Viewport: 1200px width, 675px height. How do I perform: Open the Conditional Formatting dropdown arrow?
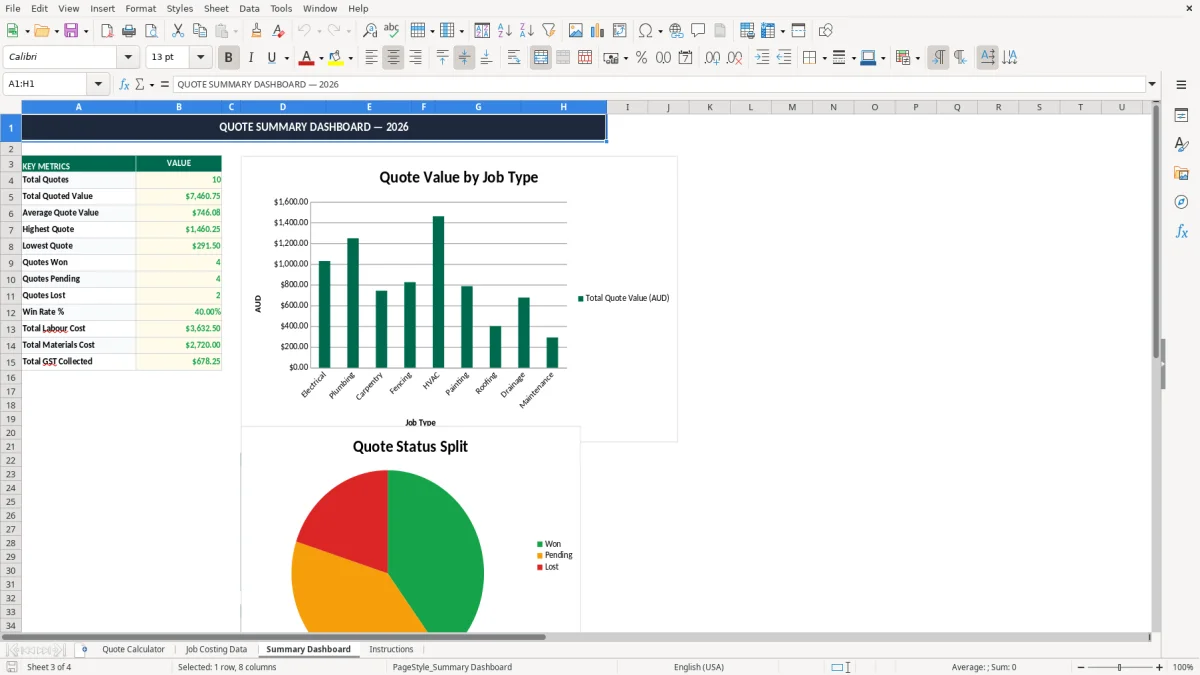click(916, 58)
